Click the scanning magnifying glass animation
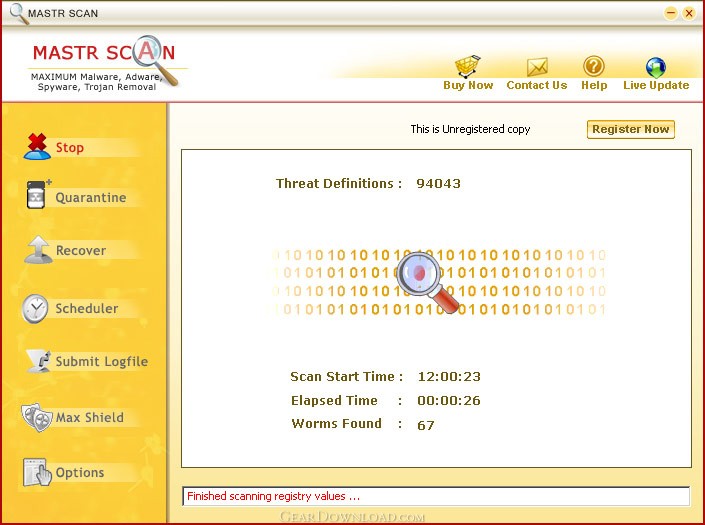Viewport: 705px width, 525px height. tap(427, 282)
